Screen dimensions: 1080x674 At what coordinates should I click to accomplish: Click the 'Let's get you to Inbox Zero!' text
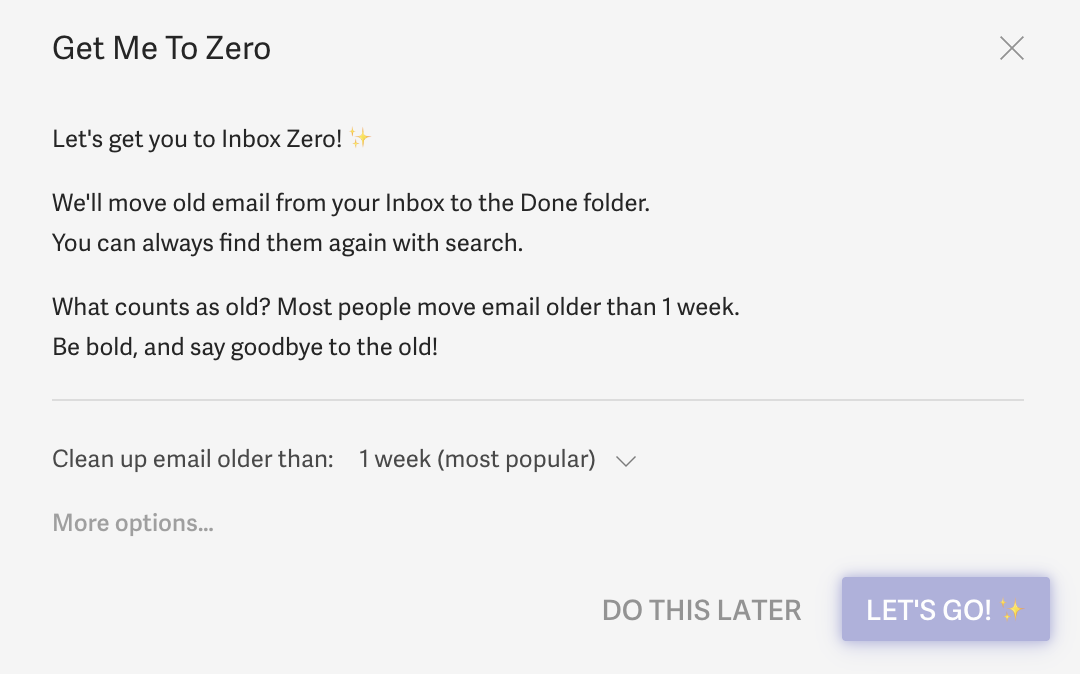click(197, 139)
